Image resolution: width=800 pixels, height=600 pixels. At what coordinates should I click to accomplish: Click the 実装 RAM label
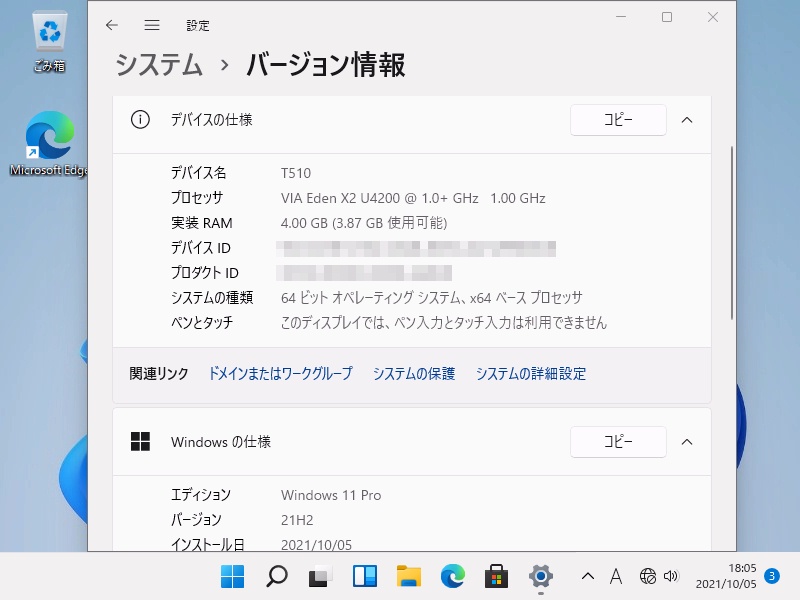click(202, 223)
